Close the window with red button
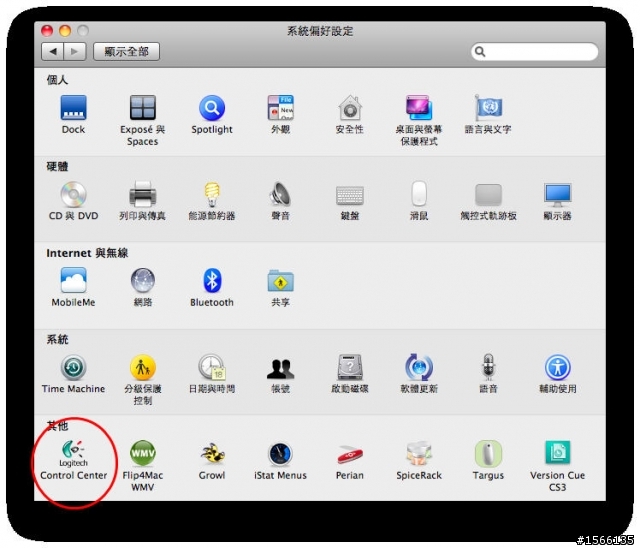Screen dimensions: 640x548 tap(47, 31)
